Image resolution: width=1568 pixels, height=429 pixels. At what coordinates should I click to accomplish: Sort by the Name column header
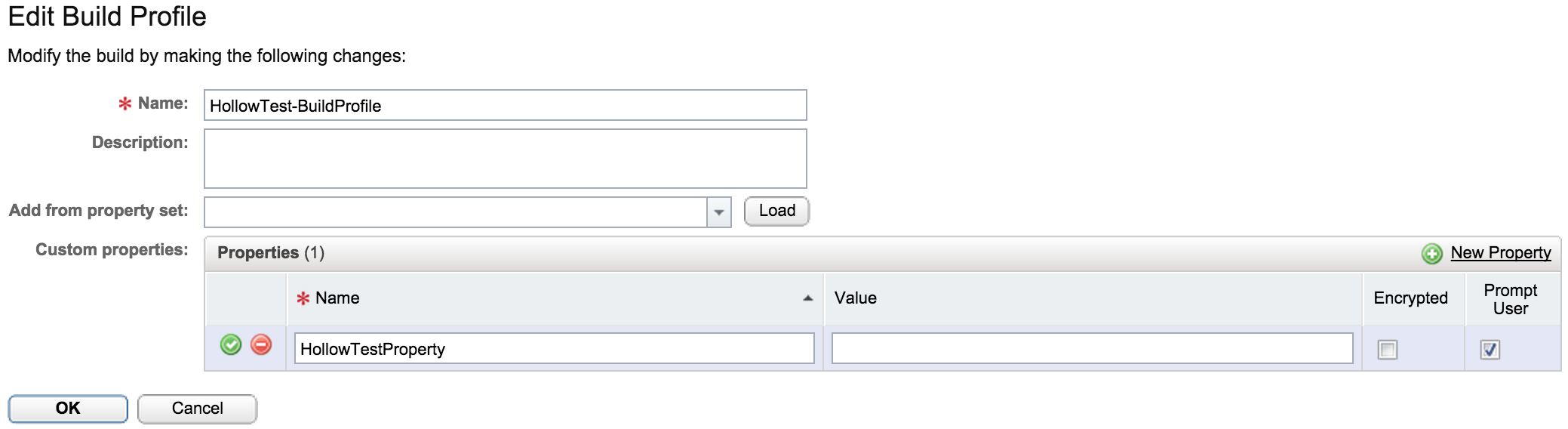(337, 298)
